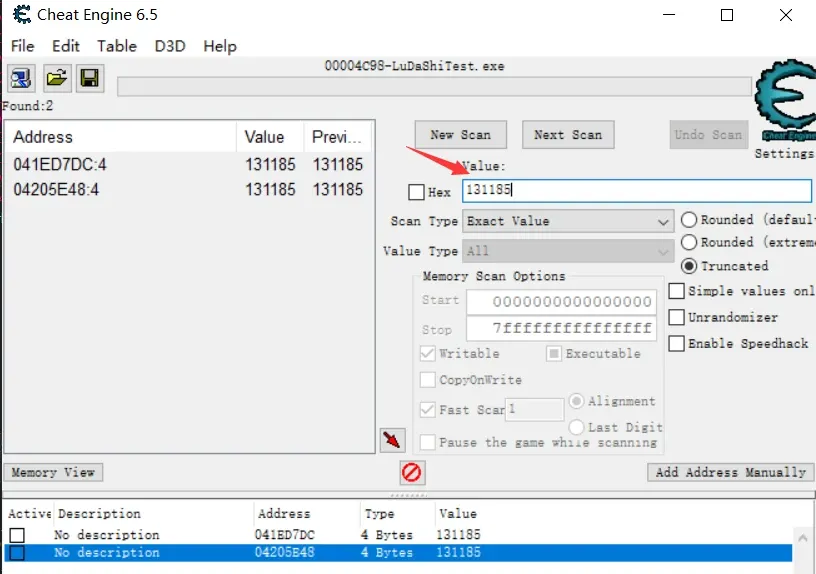This screenshot has height=574, width=816.
Task: Toggle the Executable checkbox
Action: coord(554,354)
